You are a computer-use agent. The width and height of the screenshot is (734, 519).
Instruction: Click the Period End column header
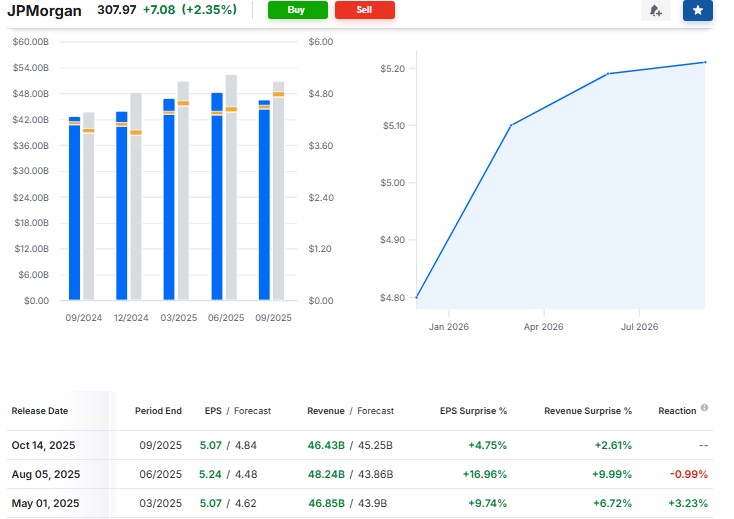click(158, 411)
